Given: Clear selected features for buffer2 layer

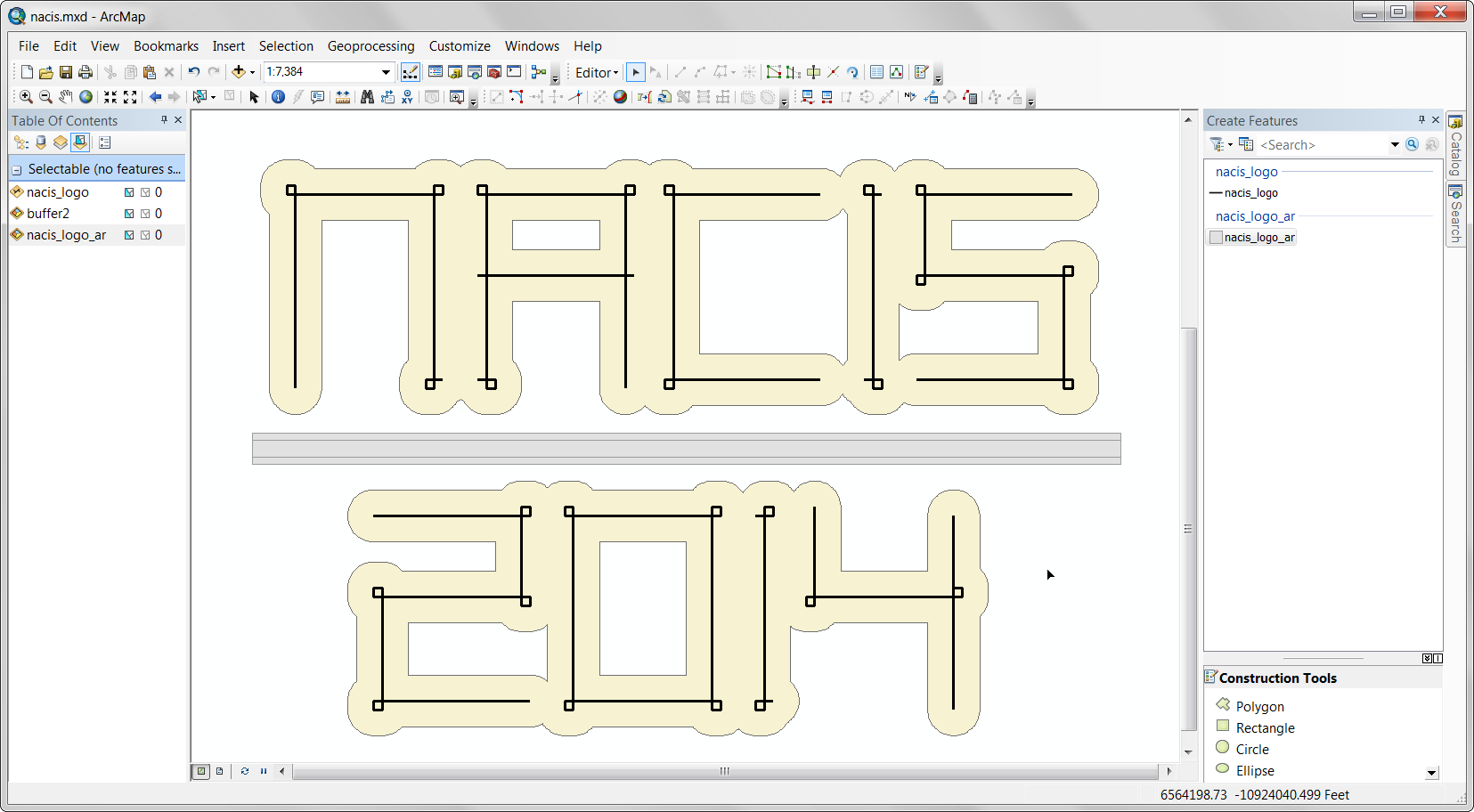Looking at the screenshot, I should pos(145,214).
